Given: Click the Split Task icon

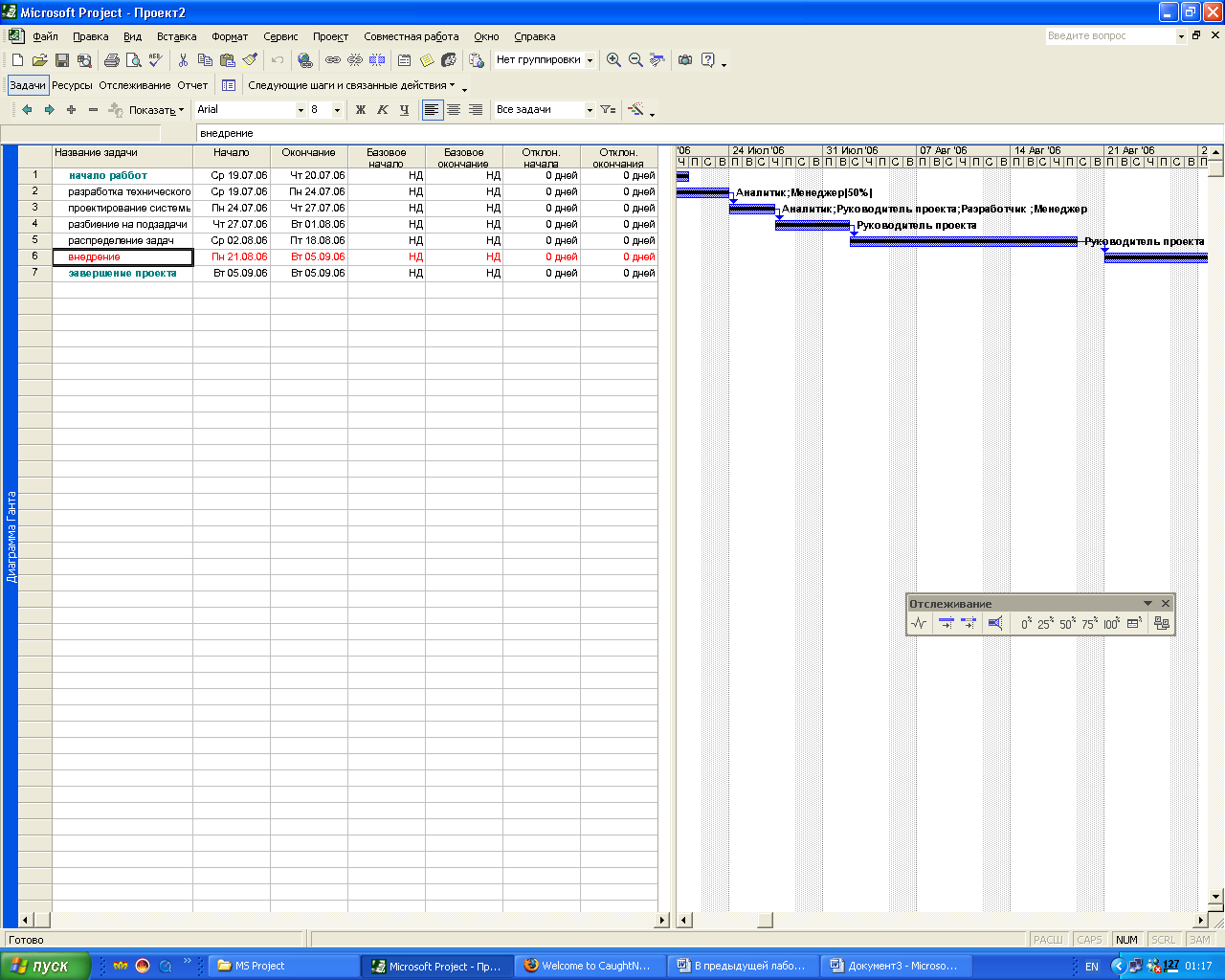Looking at the screenshot, I should (377, 60).
